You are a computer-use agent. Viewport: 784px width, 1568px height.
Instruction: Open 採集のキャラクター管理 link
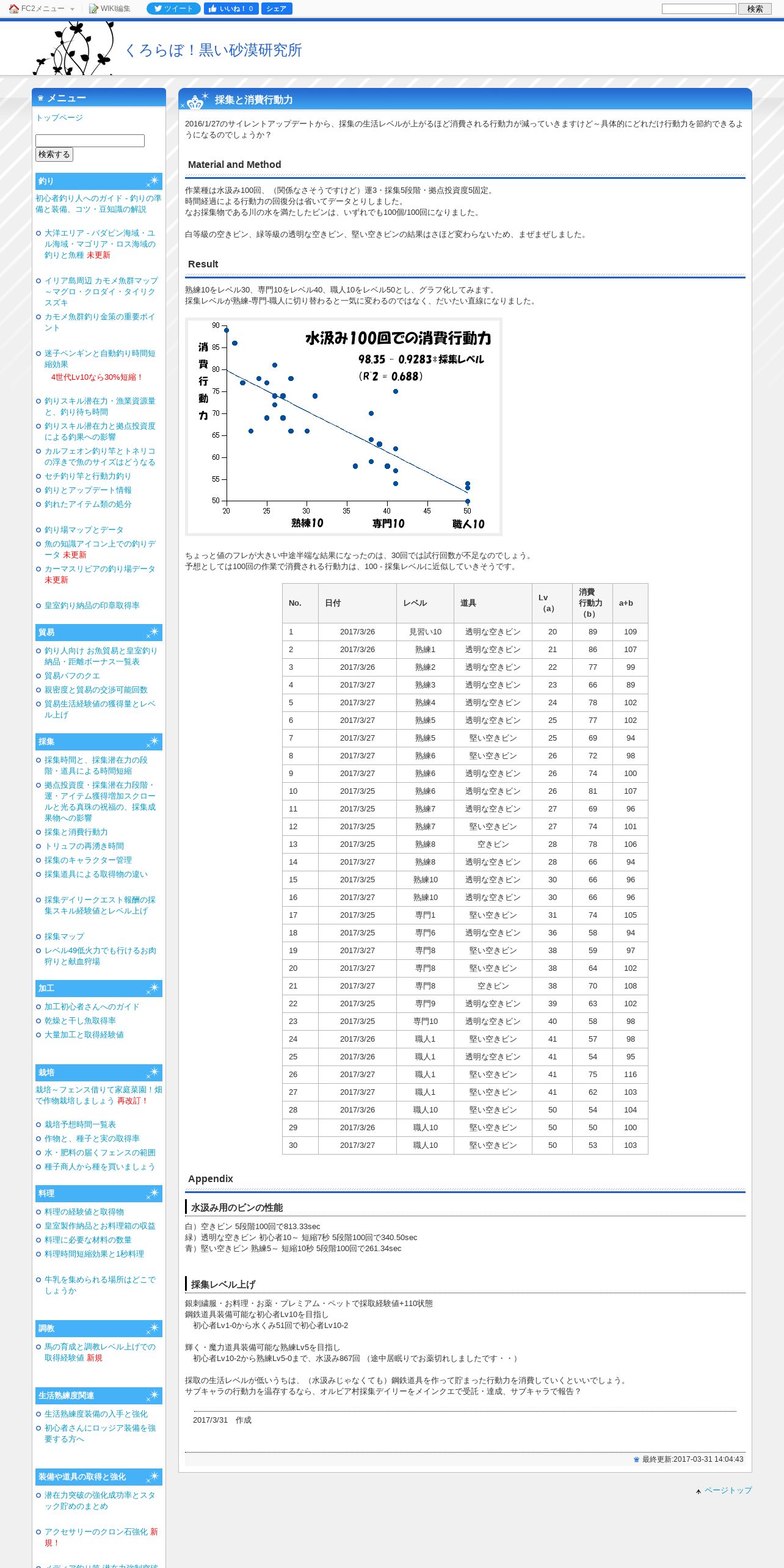coord(88,860)
